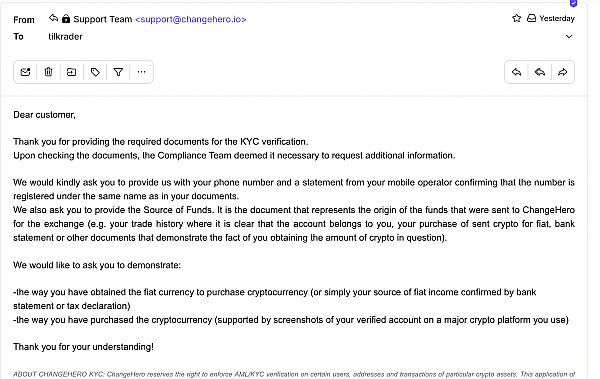The image size is (600, 379).
Task: Click the Support Team sender name
Action: (x=103, y=19)
